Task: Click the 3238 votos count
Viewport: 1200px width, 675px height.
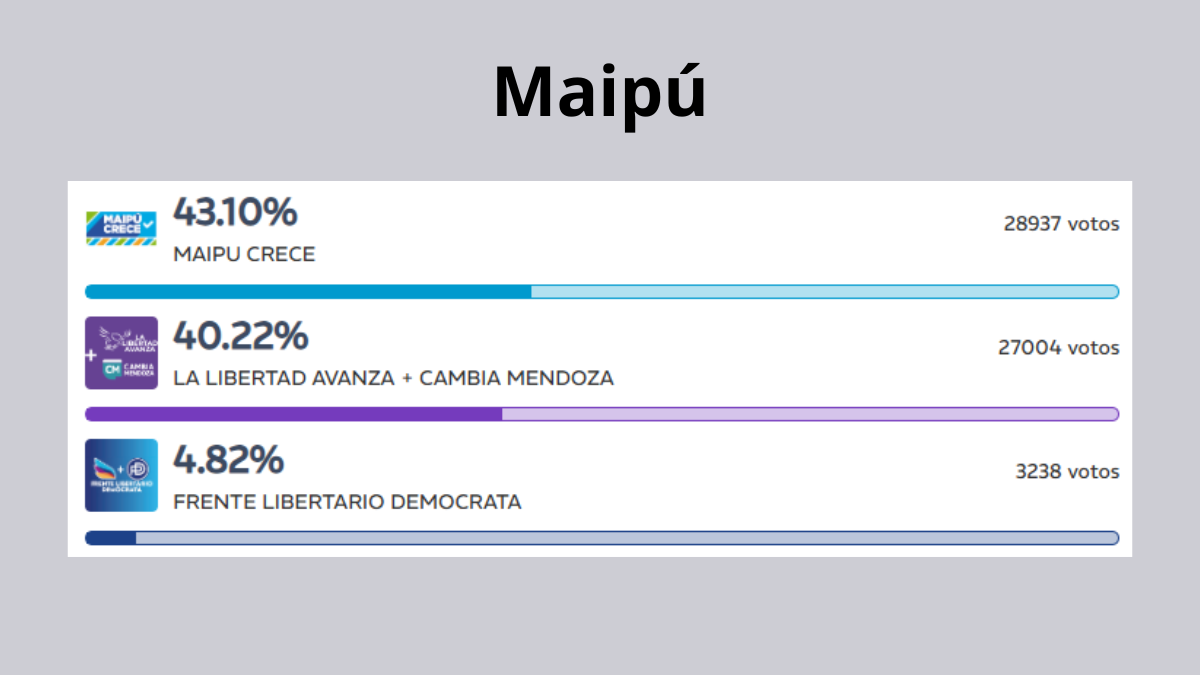Action: [1067, 472]
